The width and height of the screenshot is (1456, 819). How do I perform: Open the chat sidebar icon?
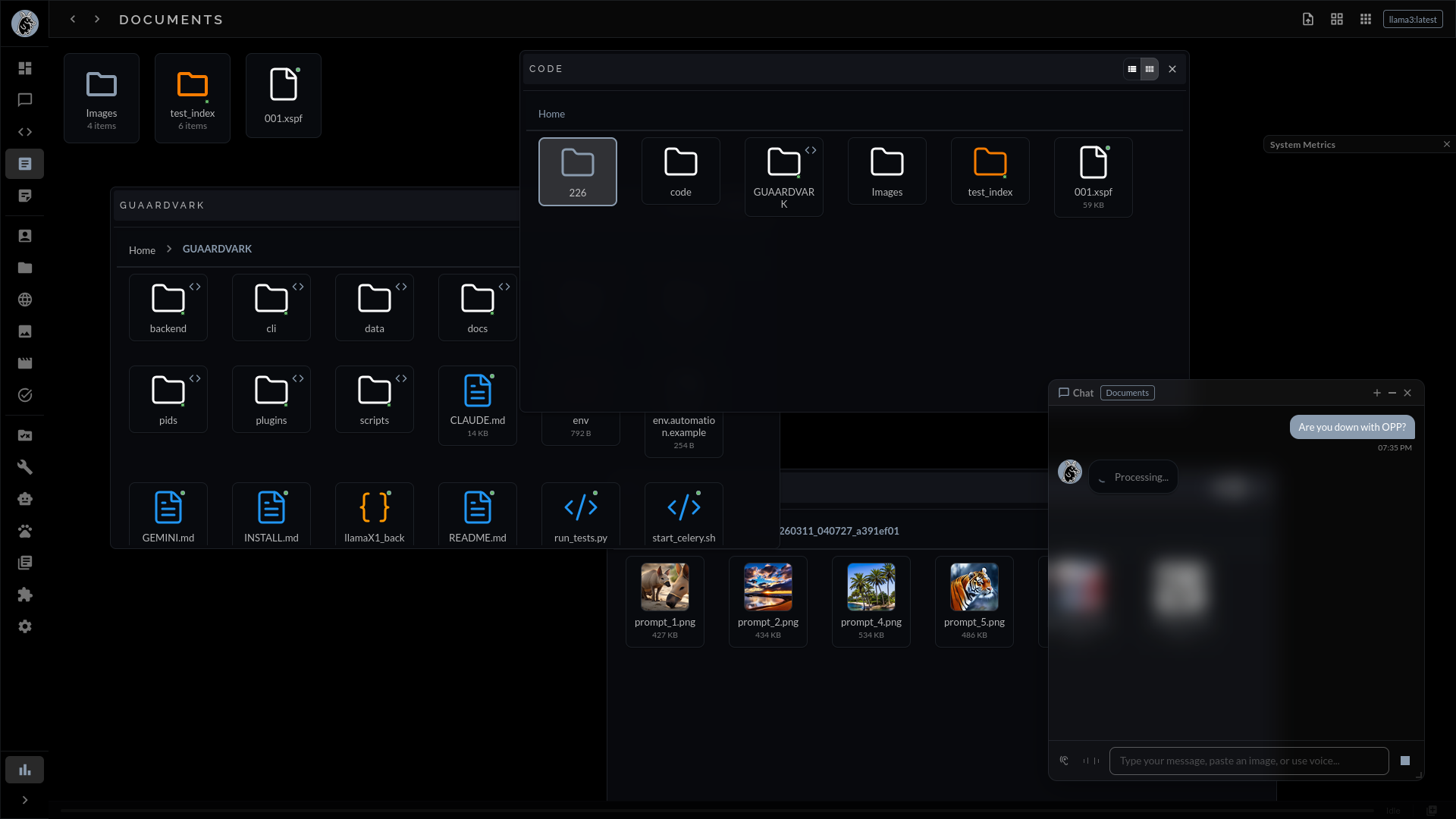[25, 100]
